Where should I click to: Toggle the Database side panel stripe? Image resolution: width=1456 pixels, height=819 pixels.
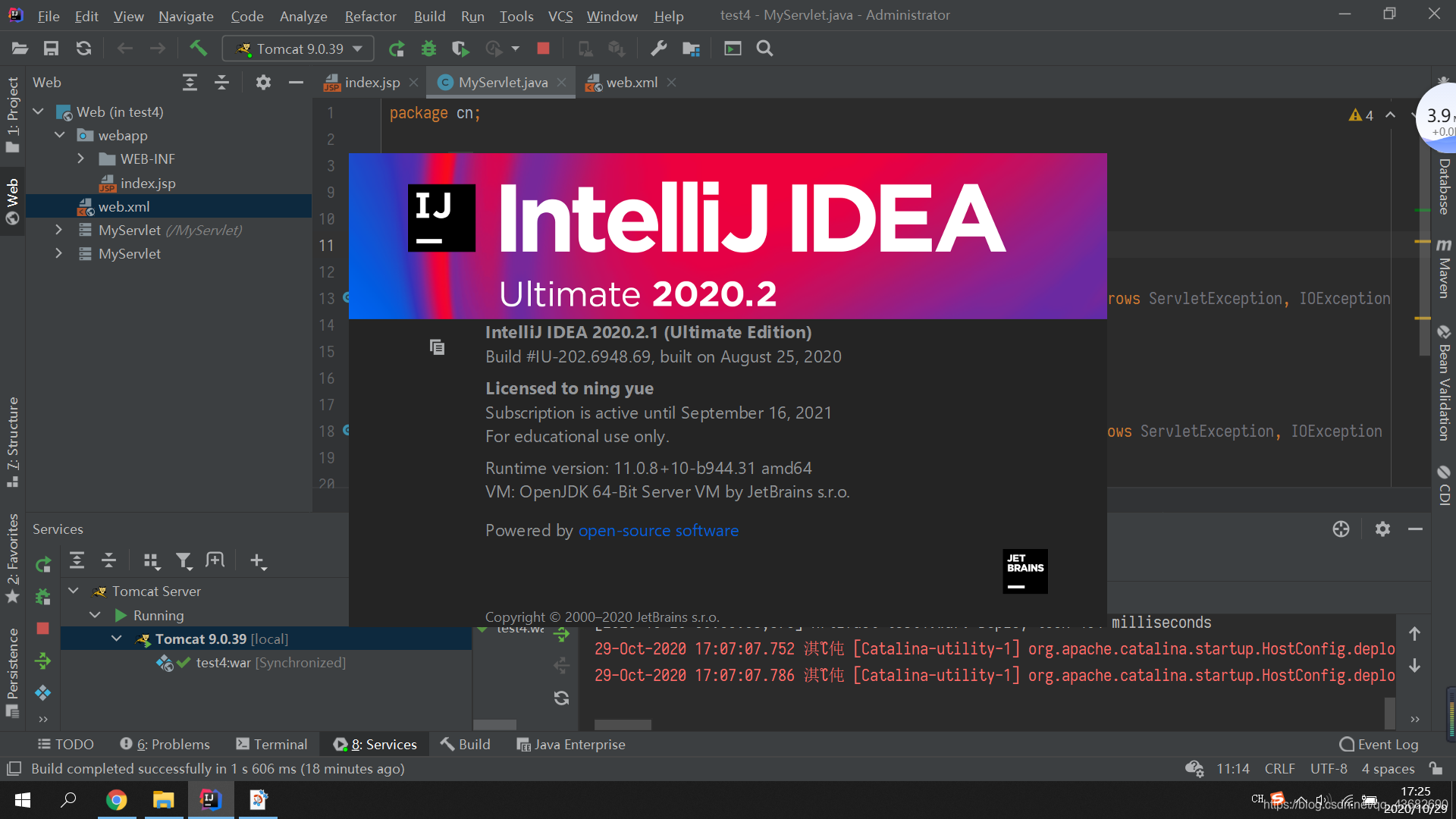pos(1444,186)
